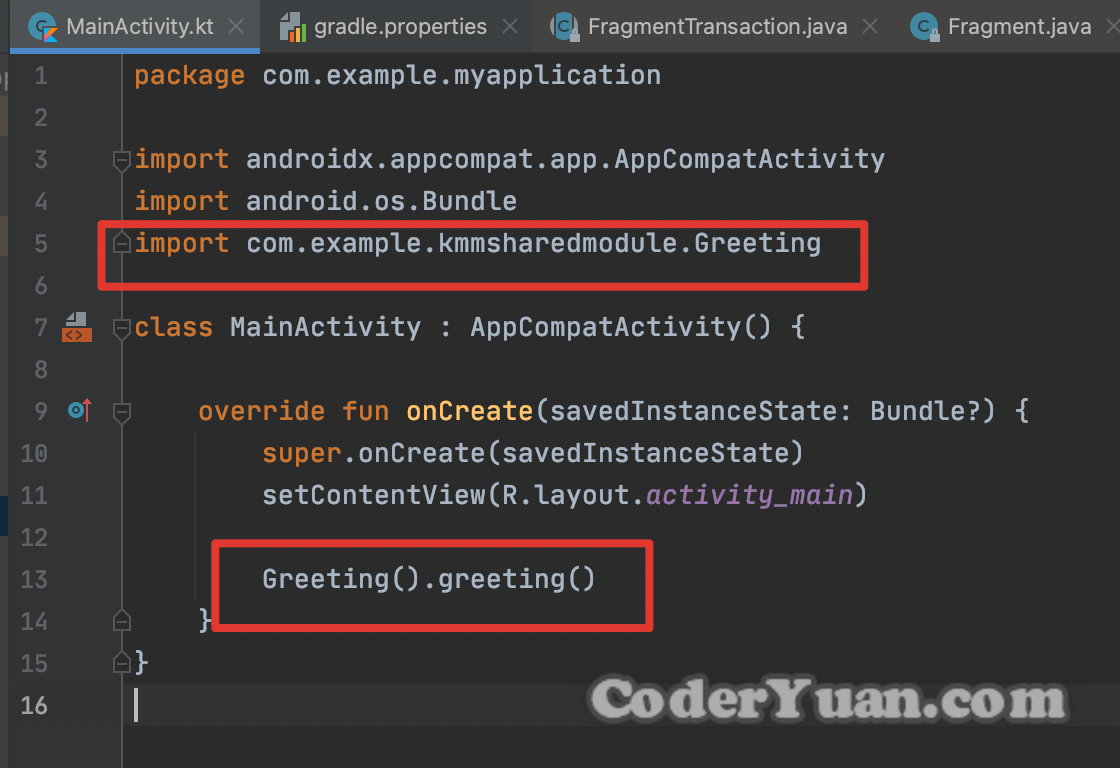1120x768 pixels.
Task: Click the setContentView call on line 11
Action: tap(564, 495)
